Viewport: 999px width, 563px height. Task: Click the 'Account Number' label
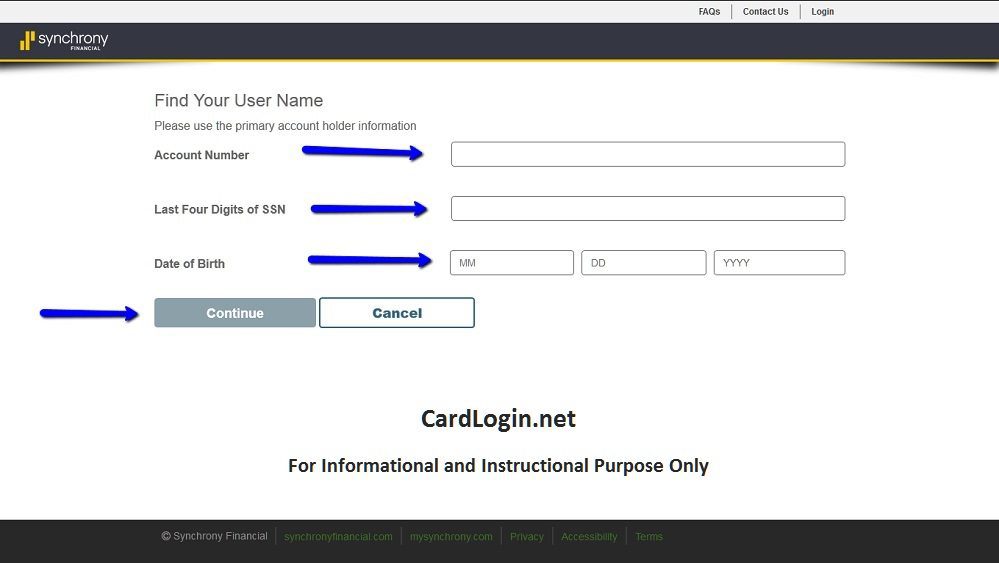201,155
